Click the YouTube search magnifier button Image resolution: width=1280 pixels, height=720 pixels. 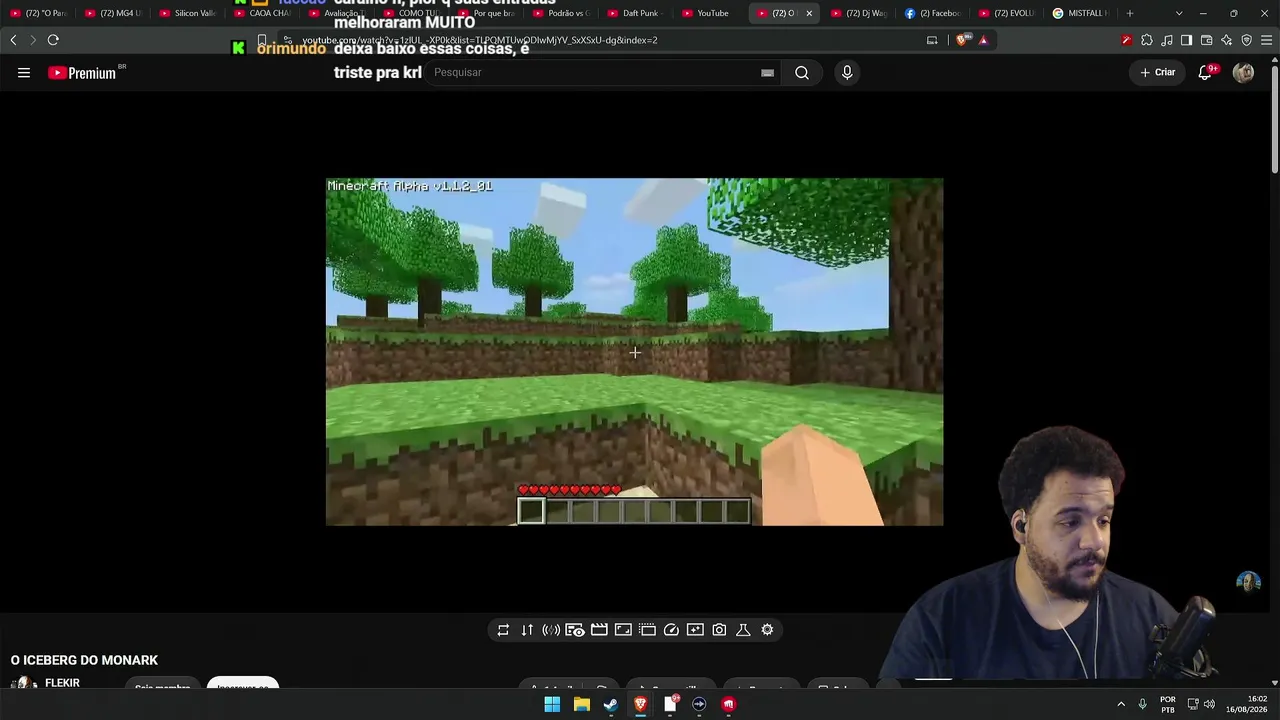[802, 73]
